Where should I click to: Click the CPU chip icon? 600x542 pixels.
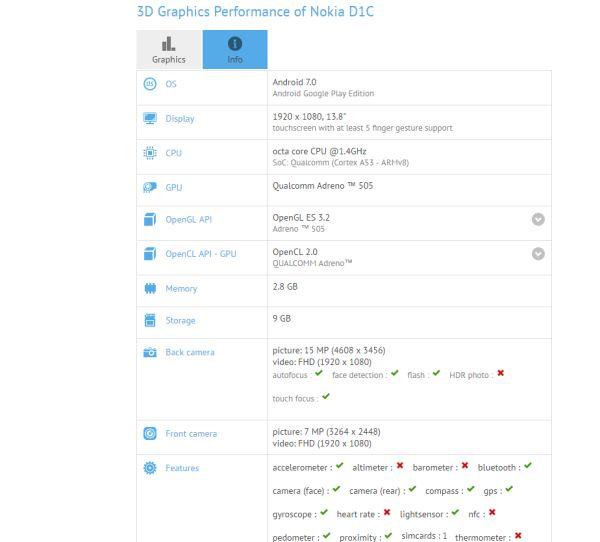(x=150, y=153)
